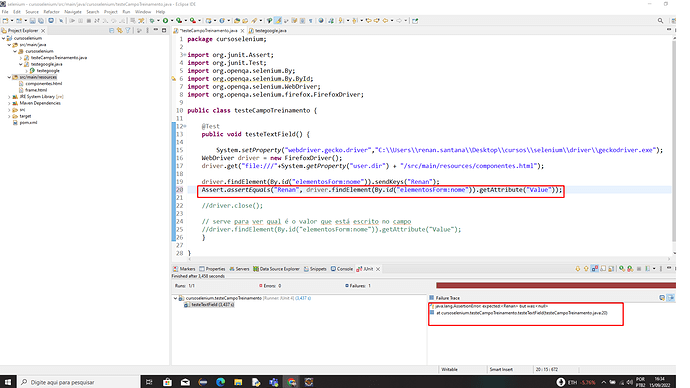The image size is (690, 388).
Task: Expand the Maven Dependencies node
Action: pyautogui.click(x=9, y=103)
